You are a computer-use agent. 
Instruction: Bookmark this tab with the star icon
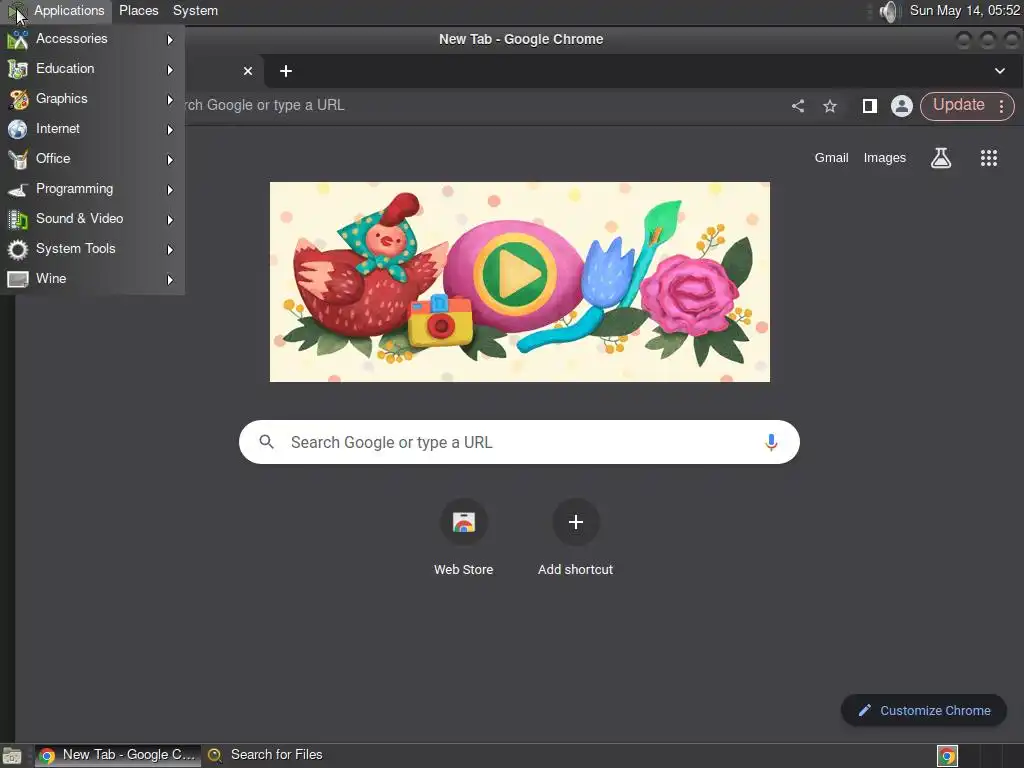click(830, 106)
